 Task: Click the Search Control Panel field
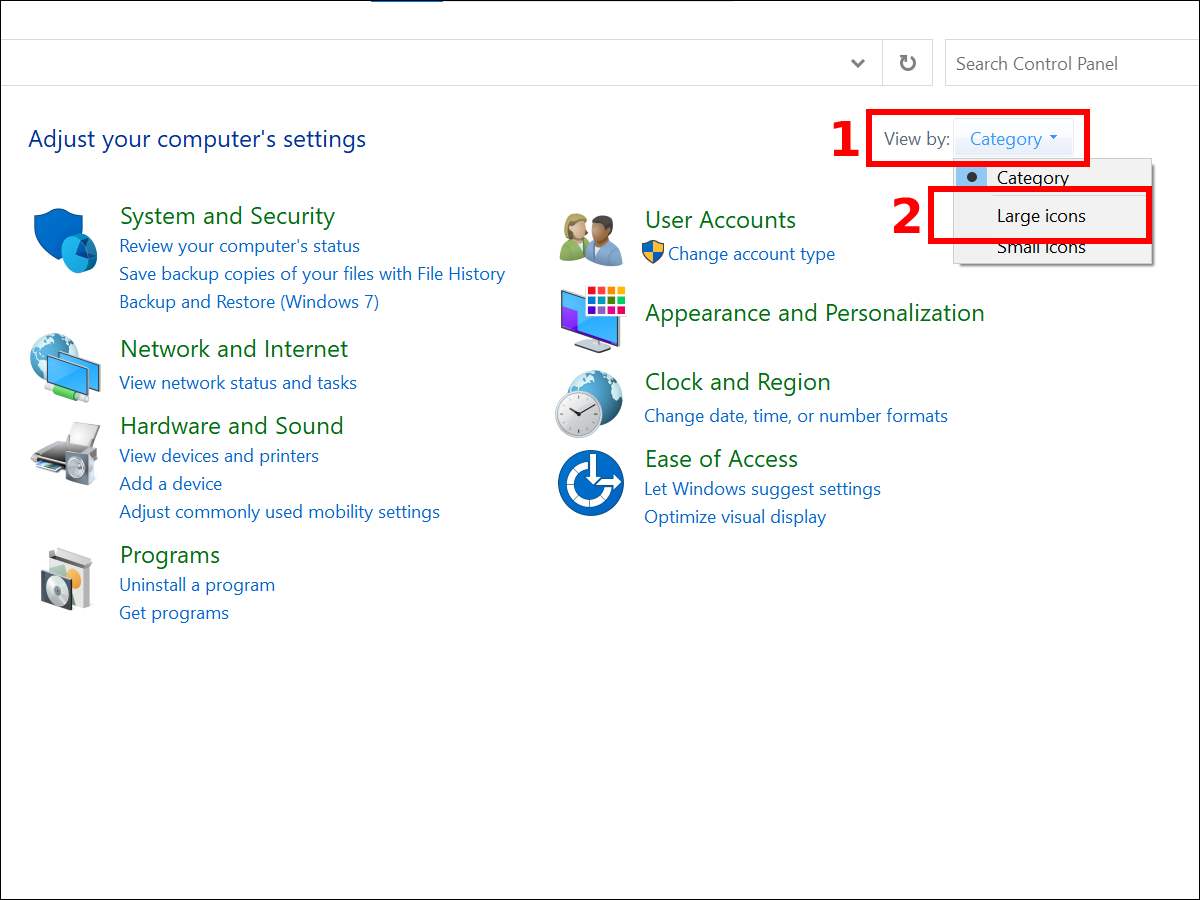coord(1070,64)
